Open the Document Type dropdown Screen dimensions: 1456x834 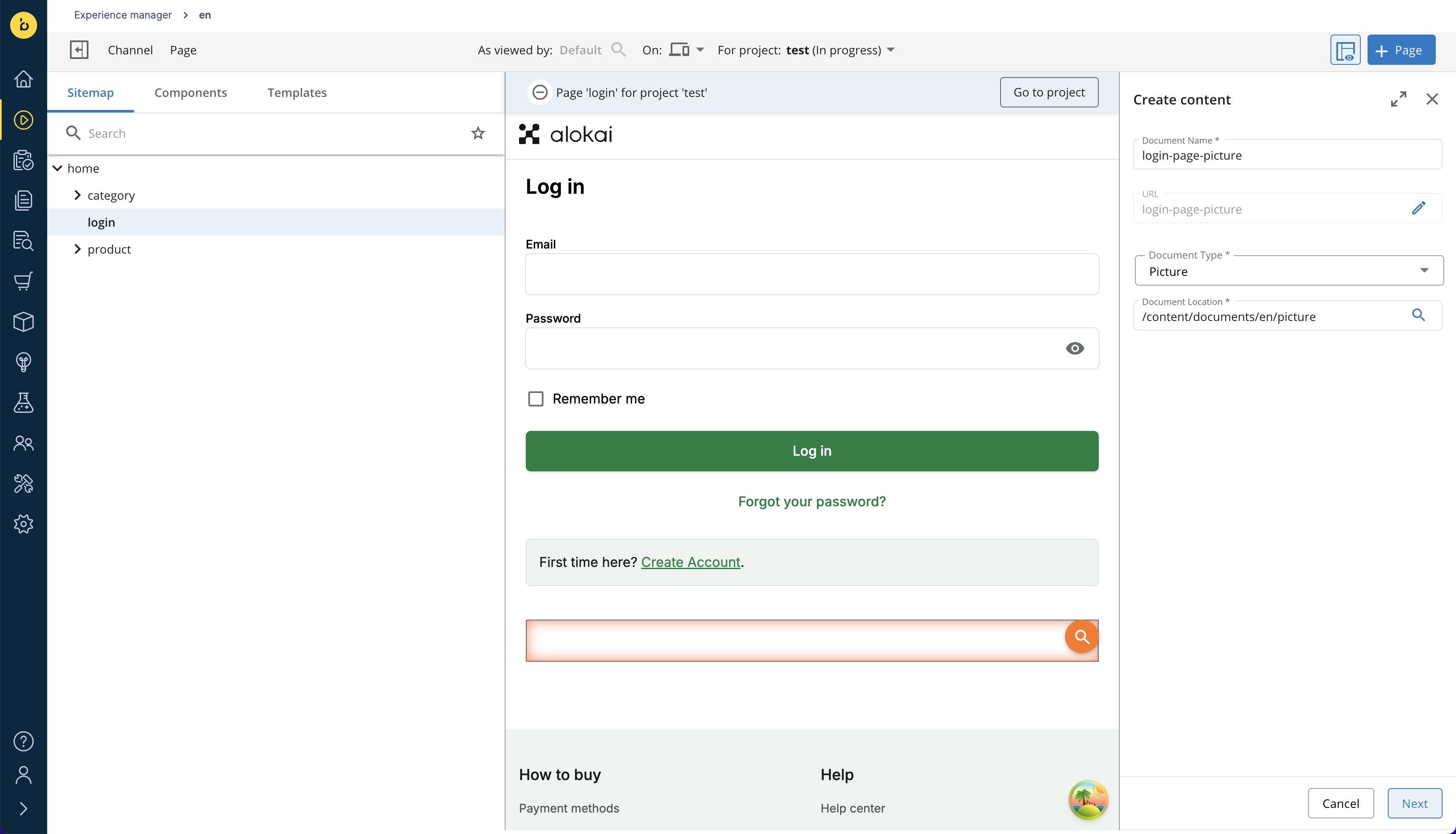(1289, 270)
